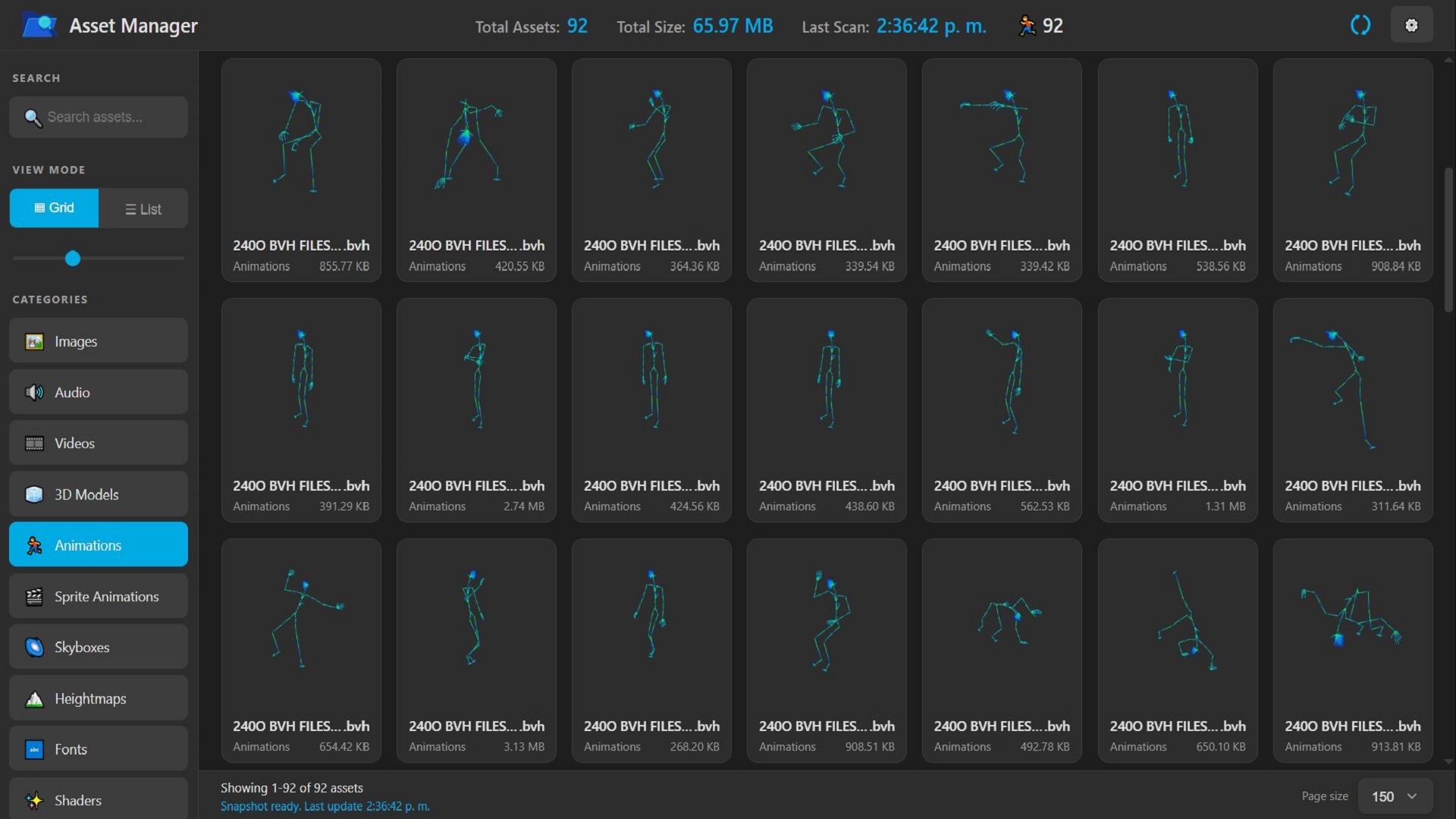The width and height of the screenshot is (1456, 819).
Task: Click the thumbnail size slider handle
Action: [x=73, y=259]
